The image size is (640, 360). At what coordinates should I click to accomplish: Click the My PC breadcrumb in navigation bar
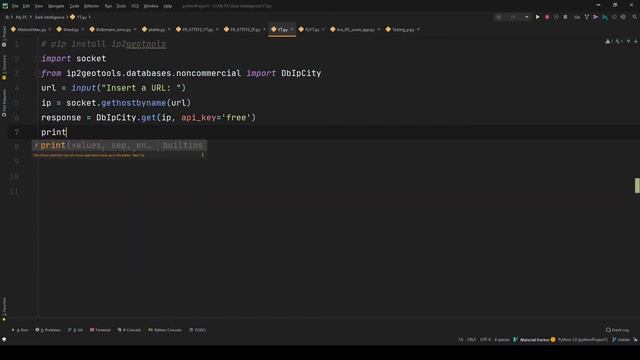(21, 17)
